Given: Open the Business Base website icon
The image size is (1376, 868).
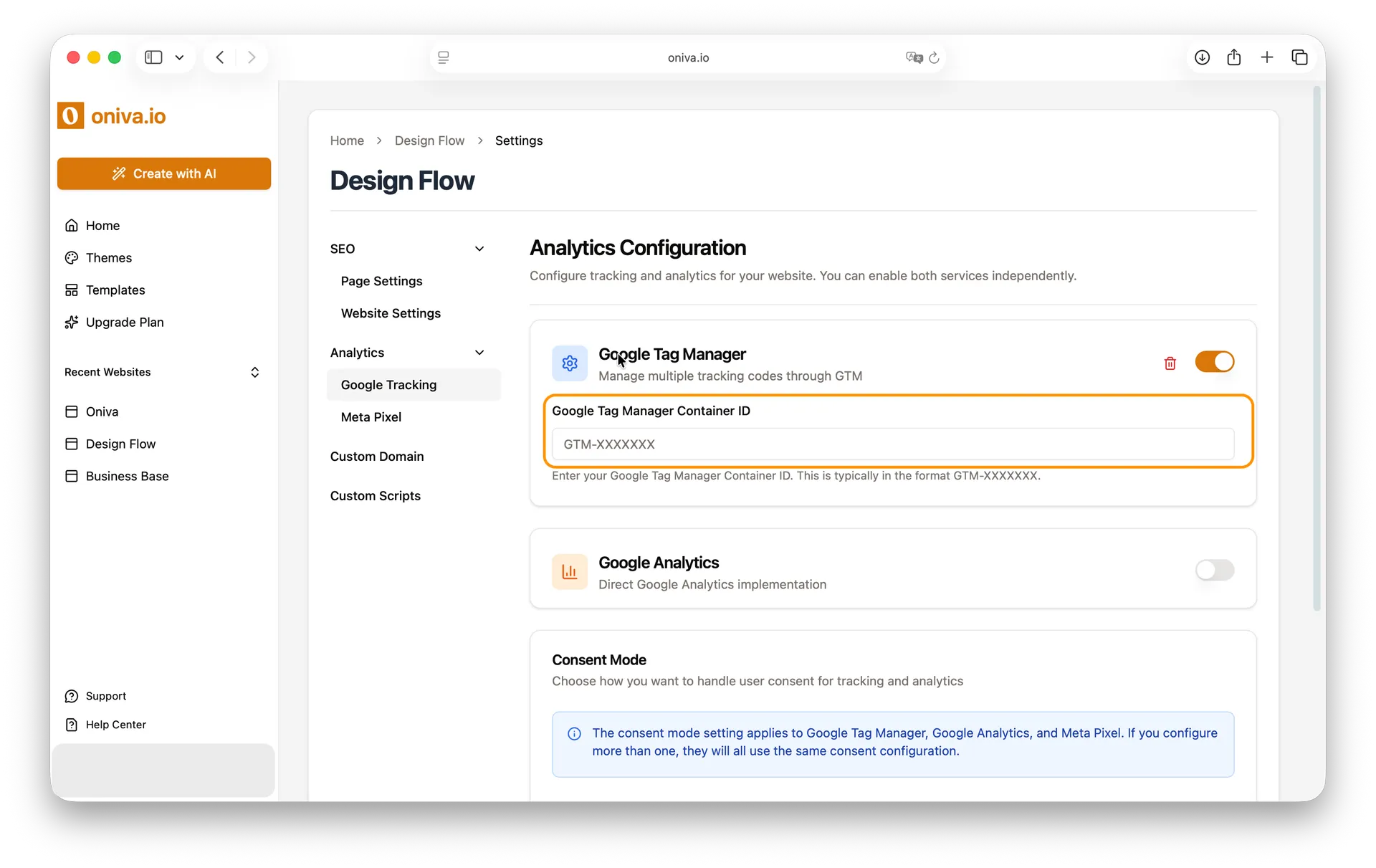Looking at the screenshot, I should [x=72, y=476].
